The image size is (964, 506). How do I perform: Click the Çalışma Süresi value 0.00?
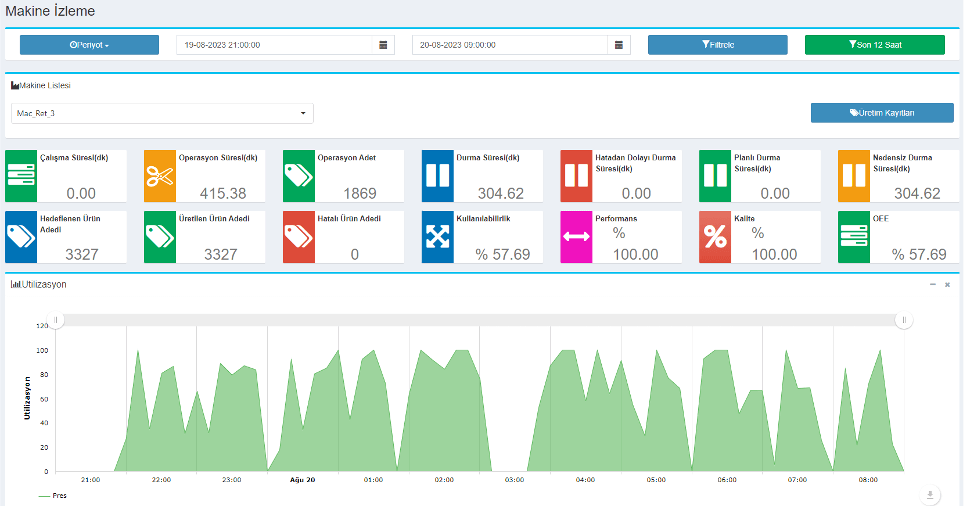pos(81,194)
